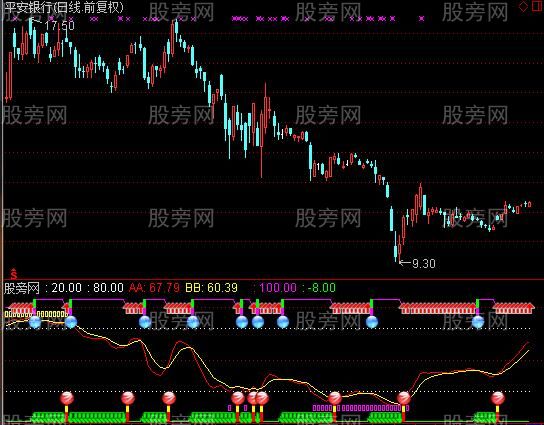Click the red S marker below the candlesticks
This screenshot has width=544, height=425.
(x=14, y=275)
